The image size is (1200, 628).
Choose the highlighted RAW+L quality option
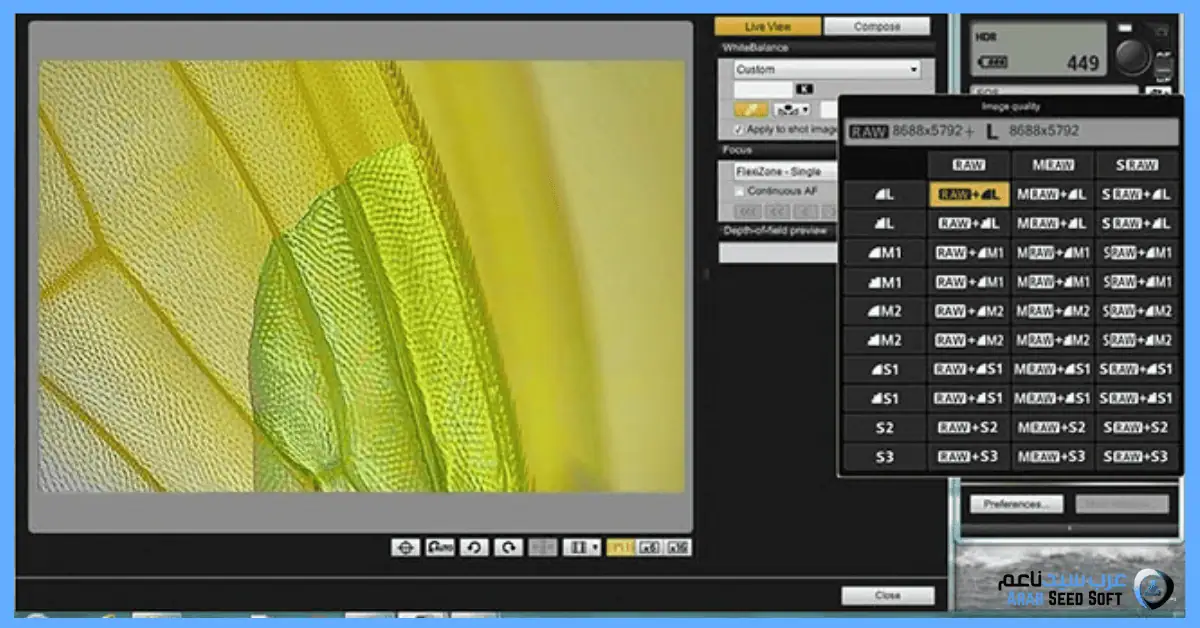tap(968, 195)
